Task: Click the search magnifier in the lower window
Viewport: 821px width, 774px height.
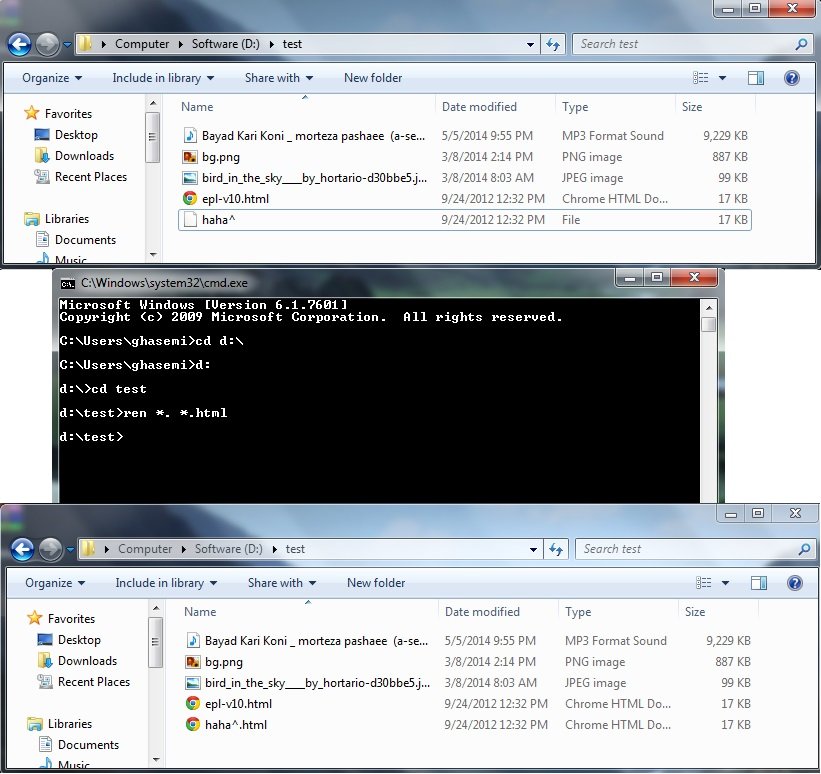Action: click(x=804, y=549)
